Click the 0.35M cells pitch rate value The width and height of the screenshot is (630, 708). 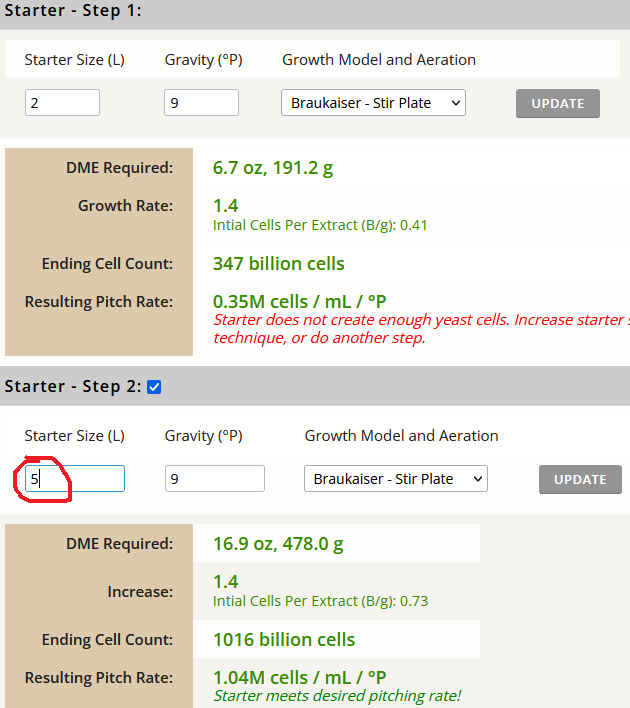[299, 301]
